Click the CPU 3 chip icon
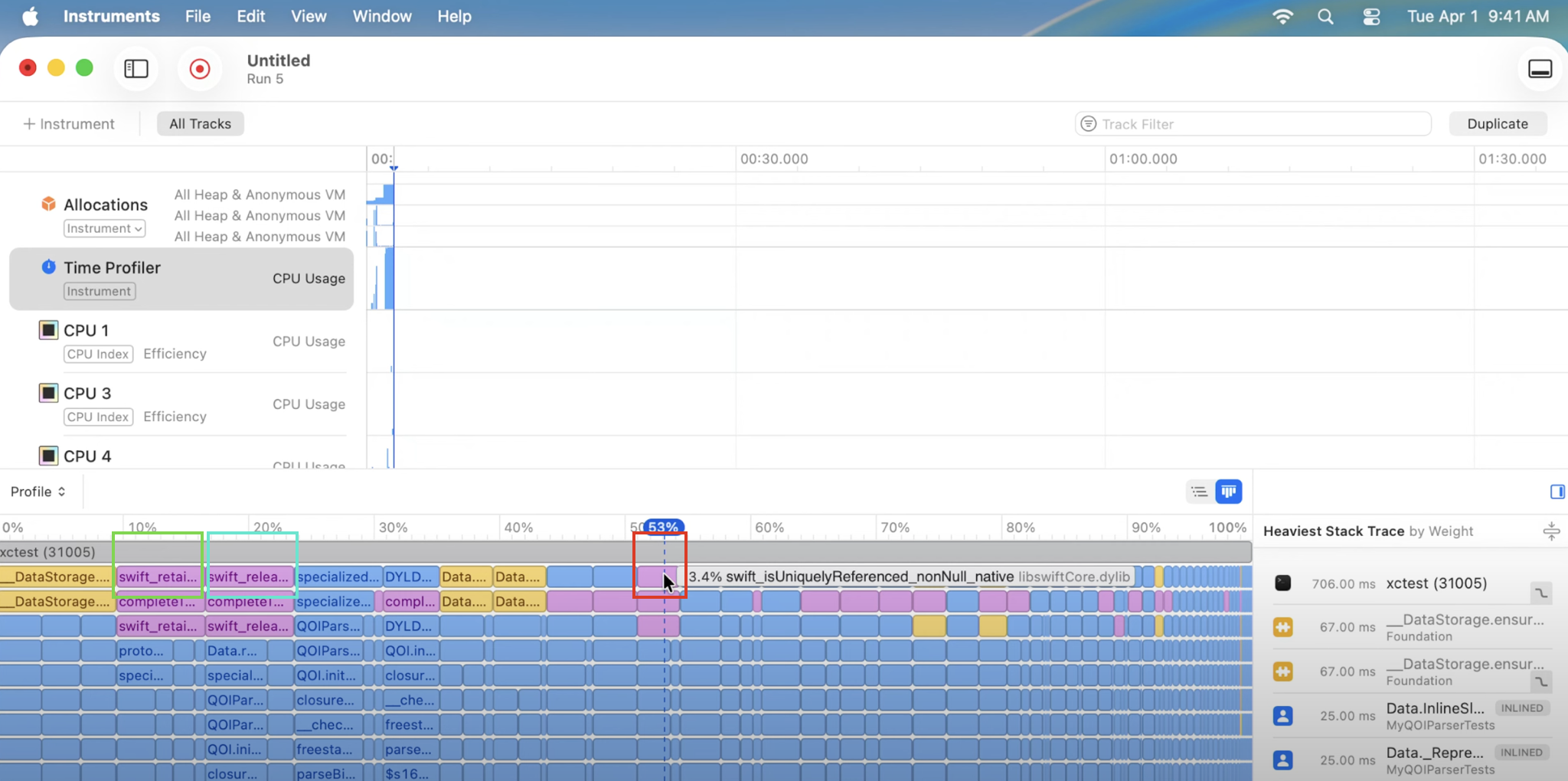Screen dimensions: 1568x781 (48, 393)
